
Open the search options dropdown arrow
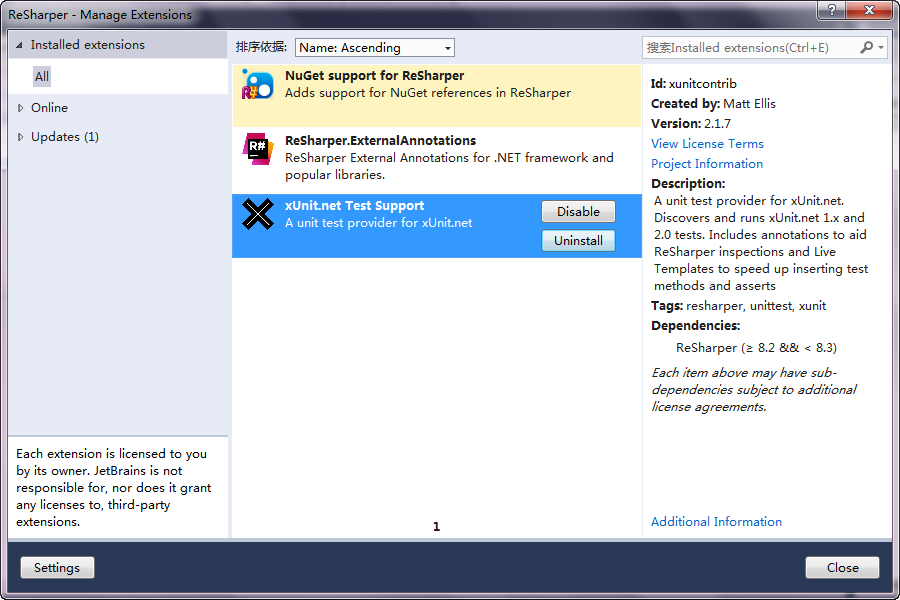pos(882,48)
